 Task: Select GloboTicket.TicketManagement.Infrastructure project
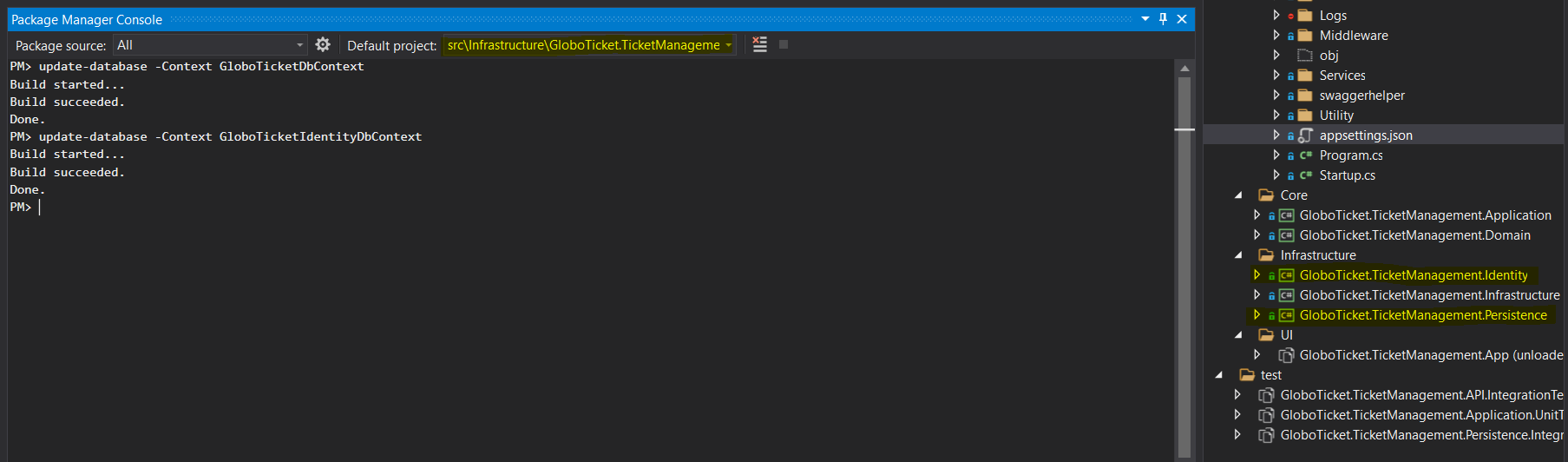pos(1429,295)
